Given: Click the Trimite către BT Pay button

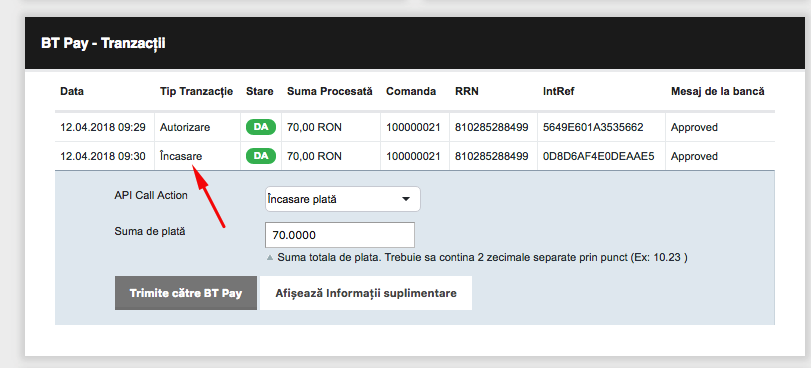Looking at the screenshot, I should [186, 293].
